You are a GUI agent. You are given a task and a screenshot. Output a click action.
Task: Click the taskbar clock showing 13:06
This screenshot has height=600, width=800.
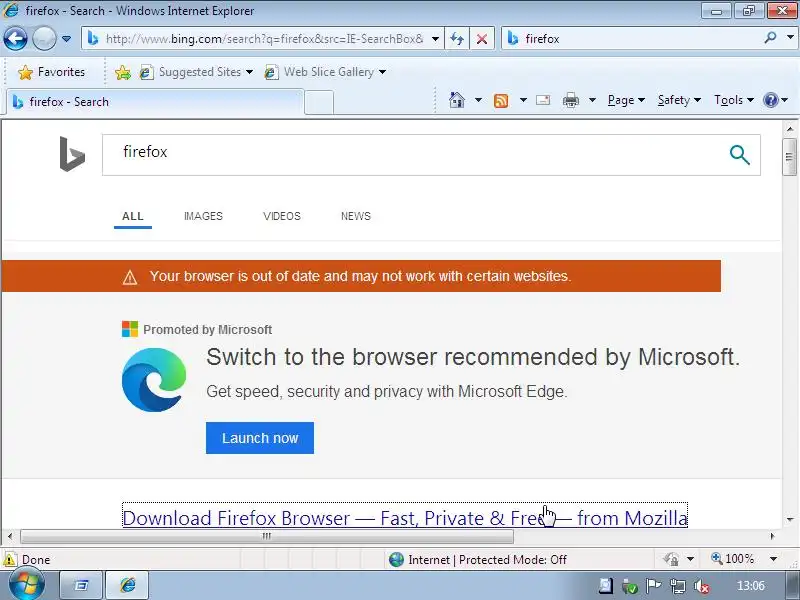pos(751,586)
